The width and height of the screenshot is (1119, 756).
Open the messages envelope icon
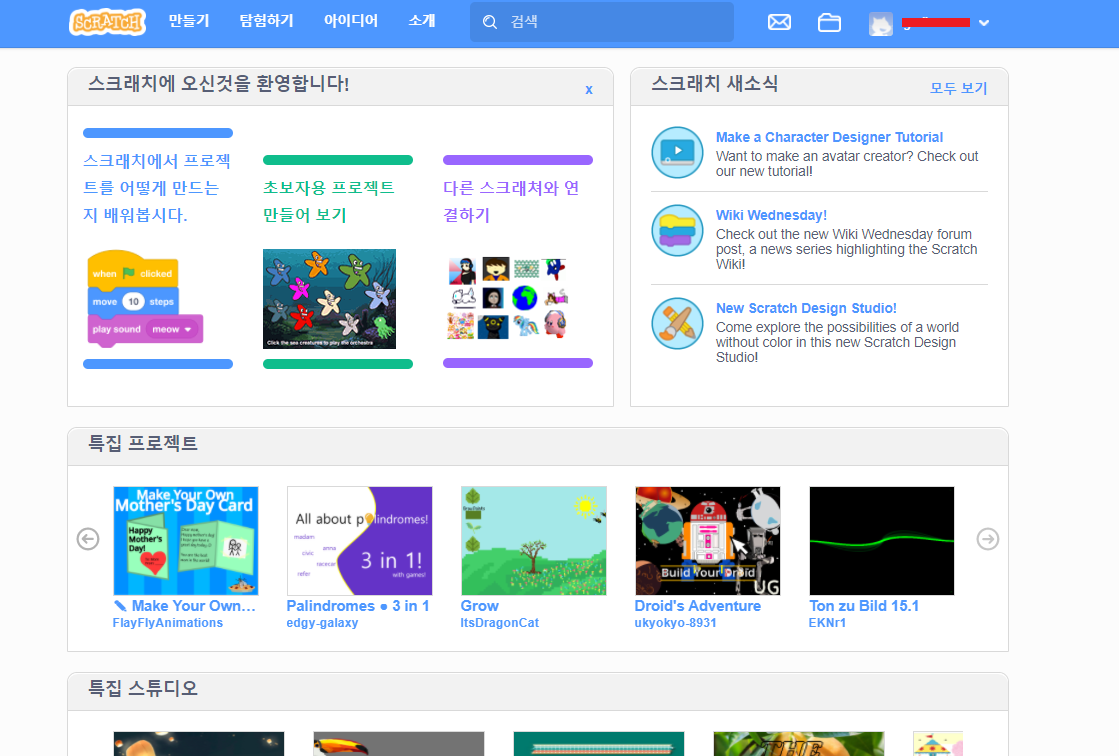click(779, 22)
